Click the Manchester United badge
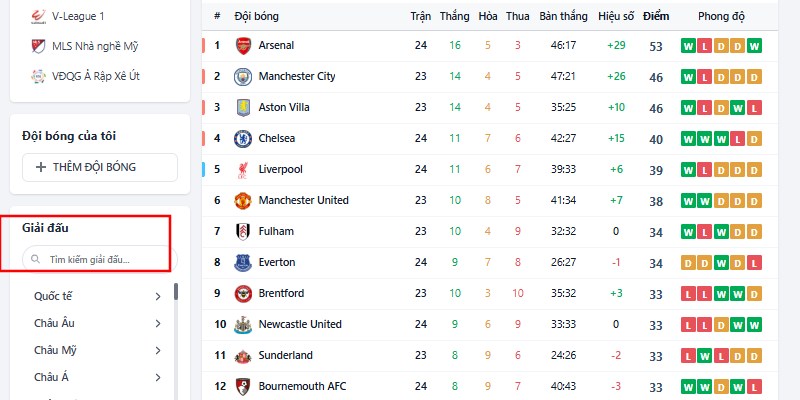This screenshot has width=800, height=400. pyautogui.click(x=243, y=201)
